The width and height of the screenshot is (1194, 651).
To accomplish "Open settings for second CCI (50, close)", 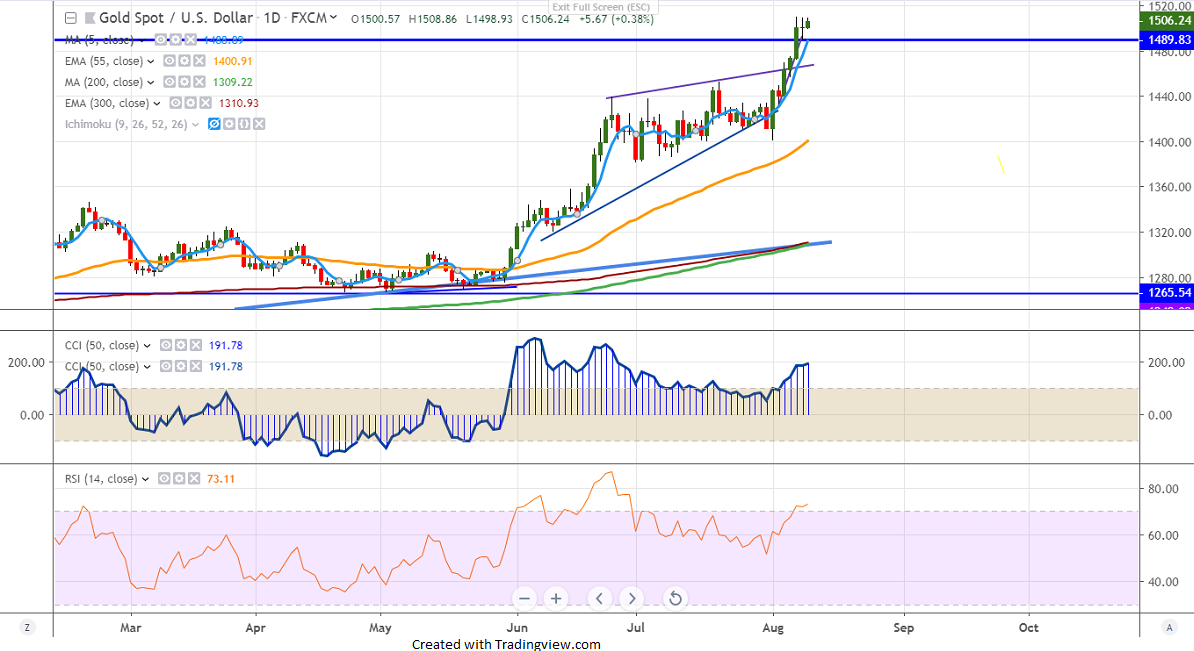I will 180,366.
